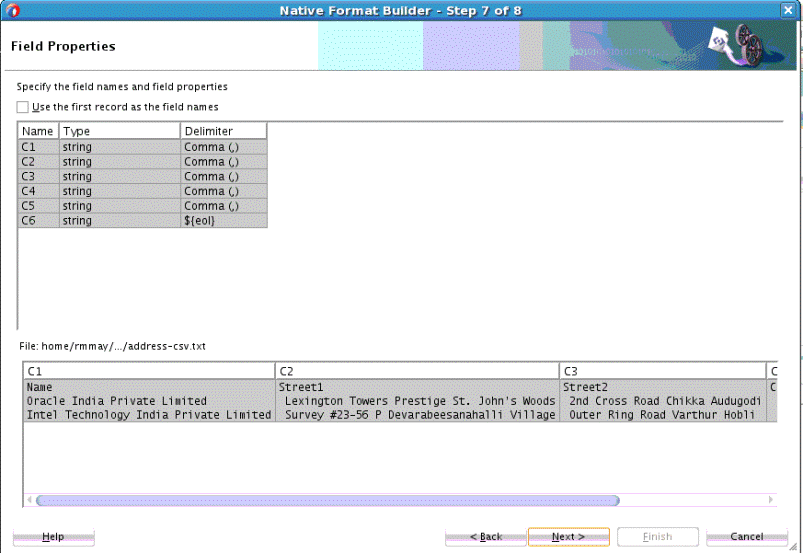This screenshot has width=803, height=553.
Task: Open the ${eol} delimiter cell for C6
Action: 224,221
